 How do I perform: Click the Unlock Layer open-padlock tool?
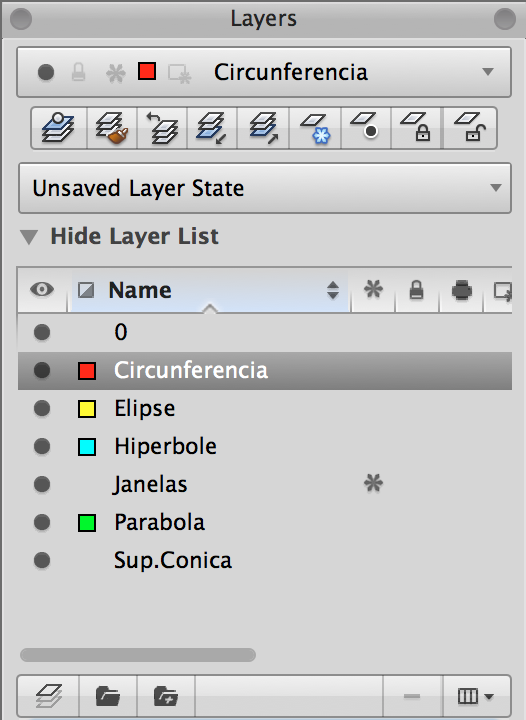[x=469, y=128]
